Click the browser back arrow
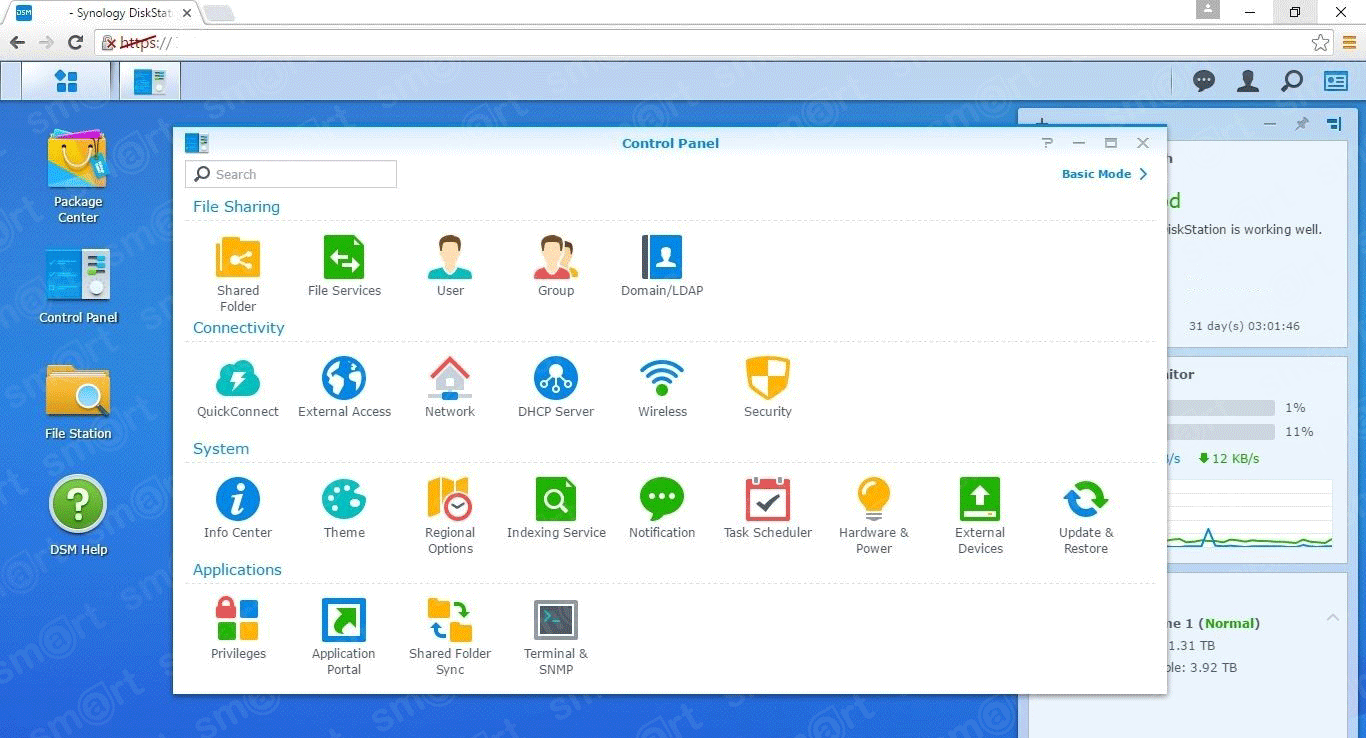This screenshot has width=1366, height=738. (17, 42)
